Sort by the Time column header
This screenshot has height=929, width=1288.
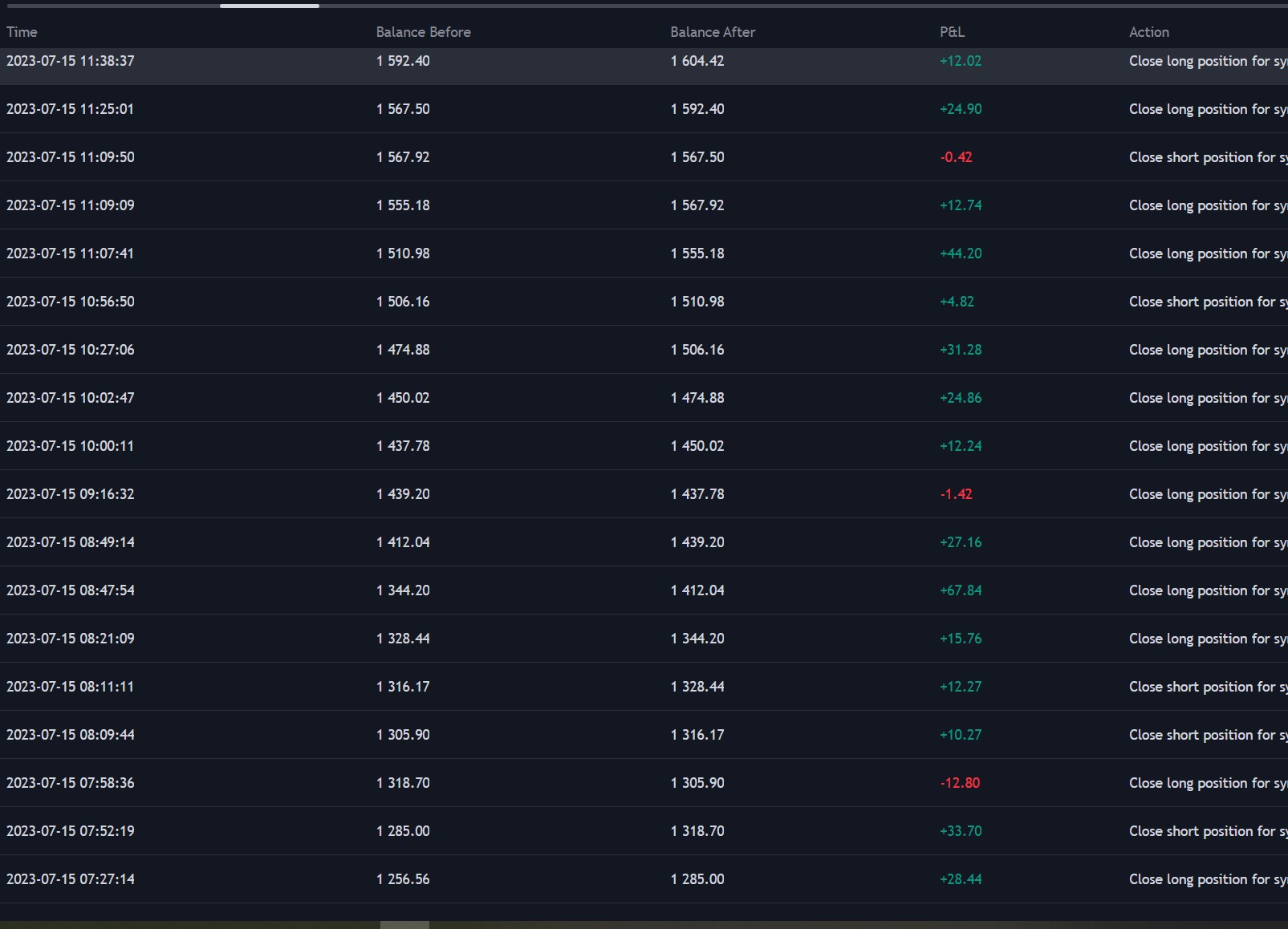click(x=22, y=32)
